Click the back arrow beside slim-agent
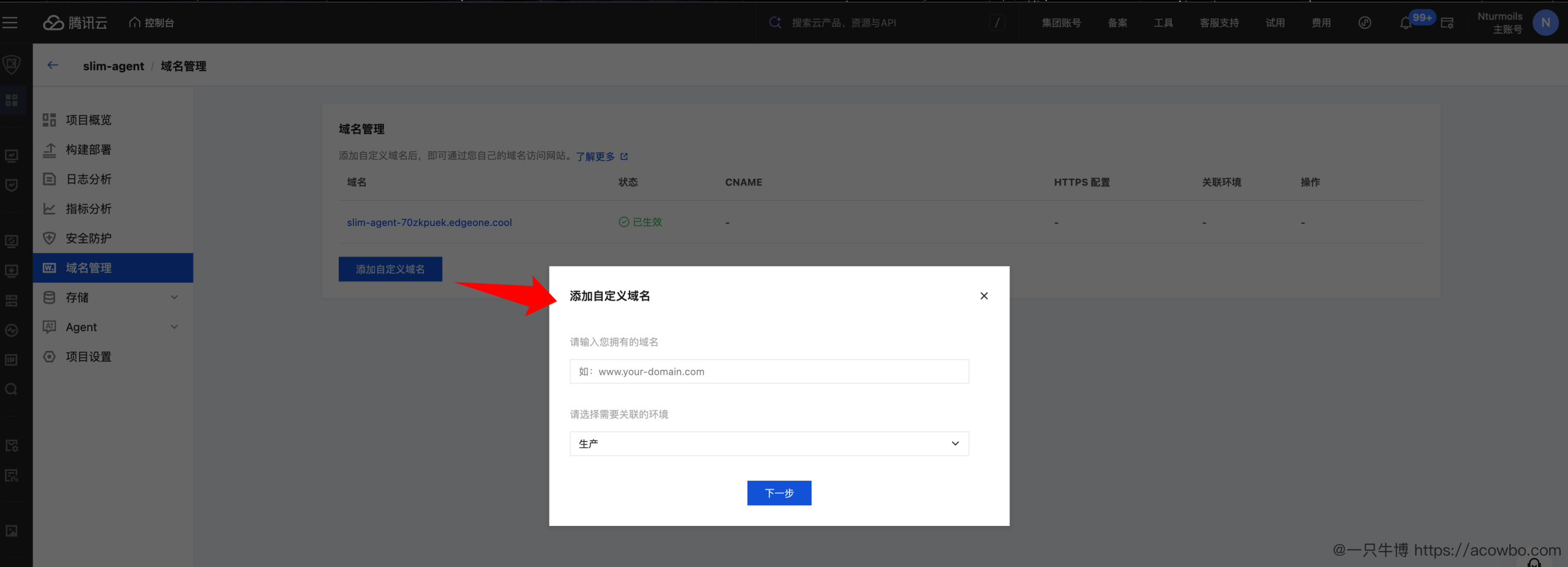Screen dimensions: 1568x567 (x=53, y=66)
